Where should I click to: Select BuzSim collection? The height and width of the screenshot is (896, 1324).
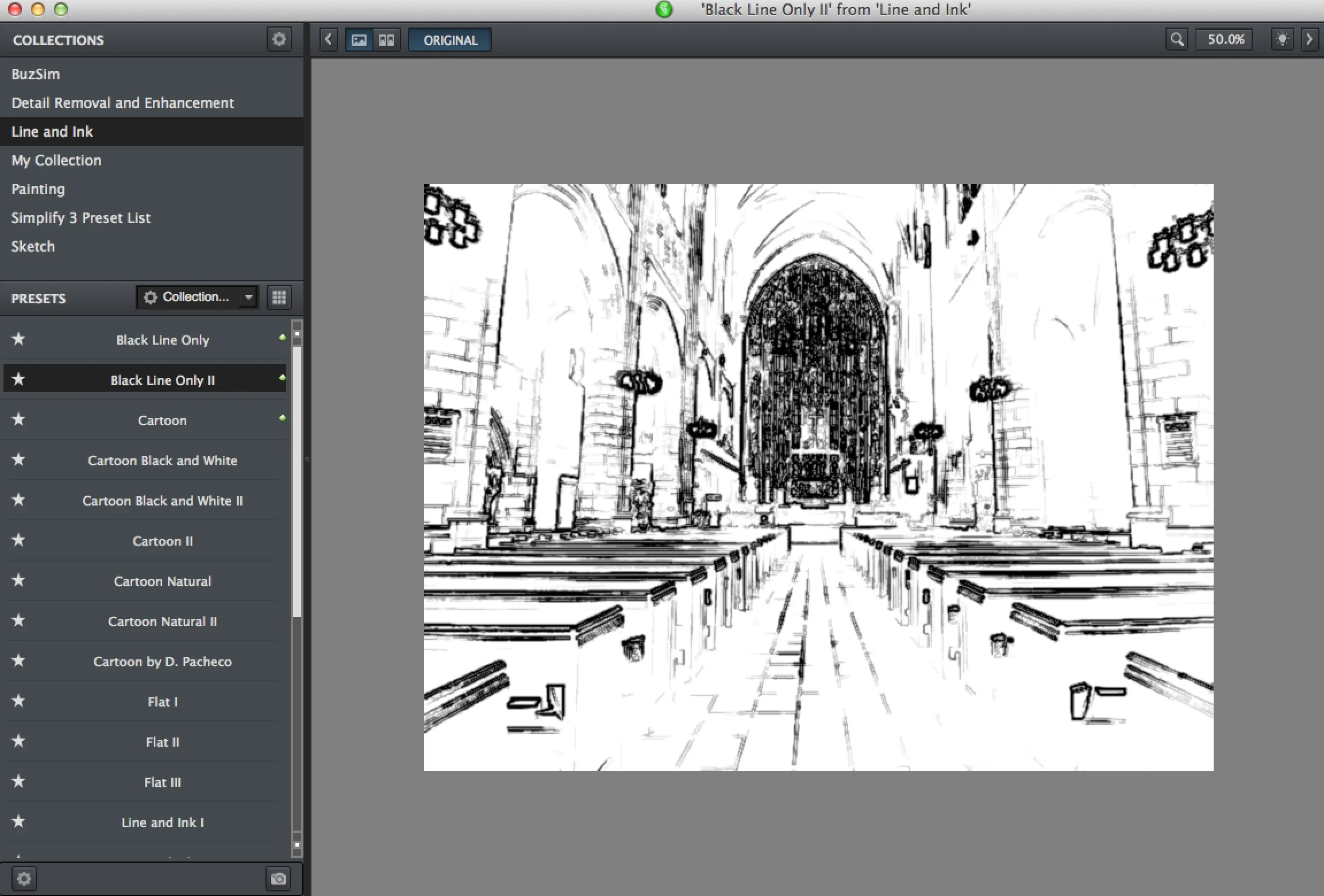[x=152, y=74]
